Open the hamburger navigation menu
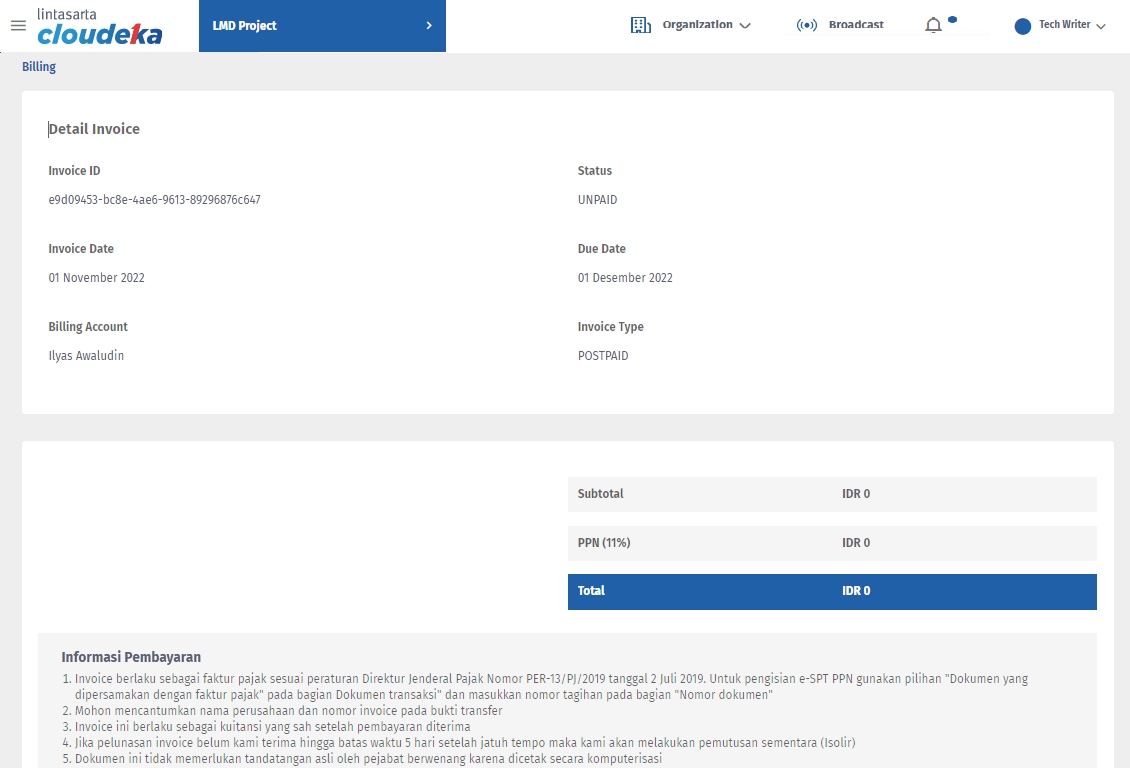Image resolution: width=1130 pixels, height=768 pixels. pyautogui.click(x=18, y=26)
